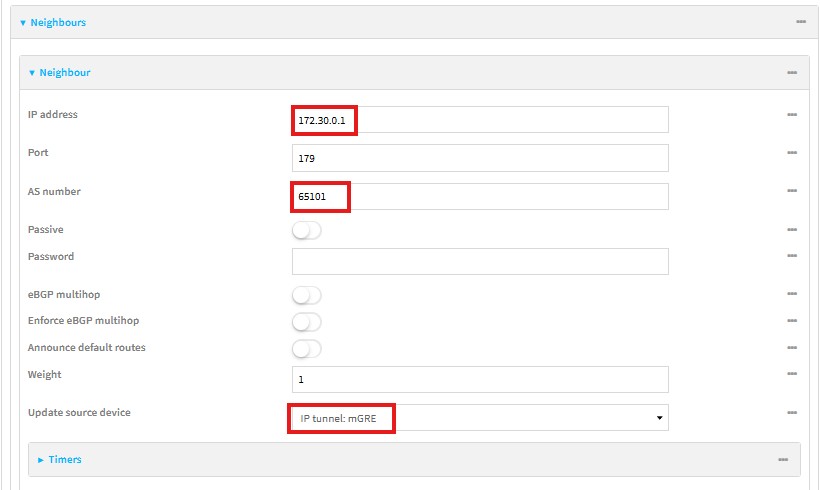Open the Update source device dropdown
Image resolution: width=820 pixels, height=490 pixels.
click(479, 417)
